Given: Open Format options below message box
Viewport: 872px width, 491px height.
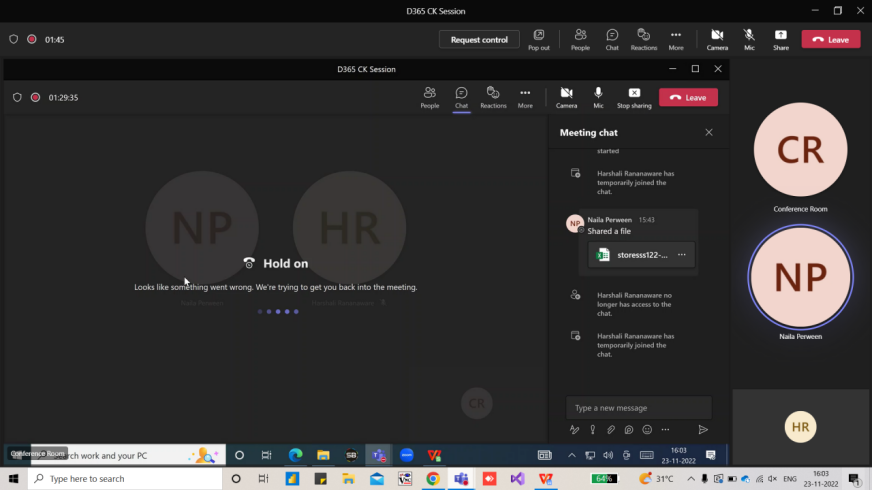Looking at the screenshot, I should tap(574, 429).
